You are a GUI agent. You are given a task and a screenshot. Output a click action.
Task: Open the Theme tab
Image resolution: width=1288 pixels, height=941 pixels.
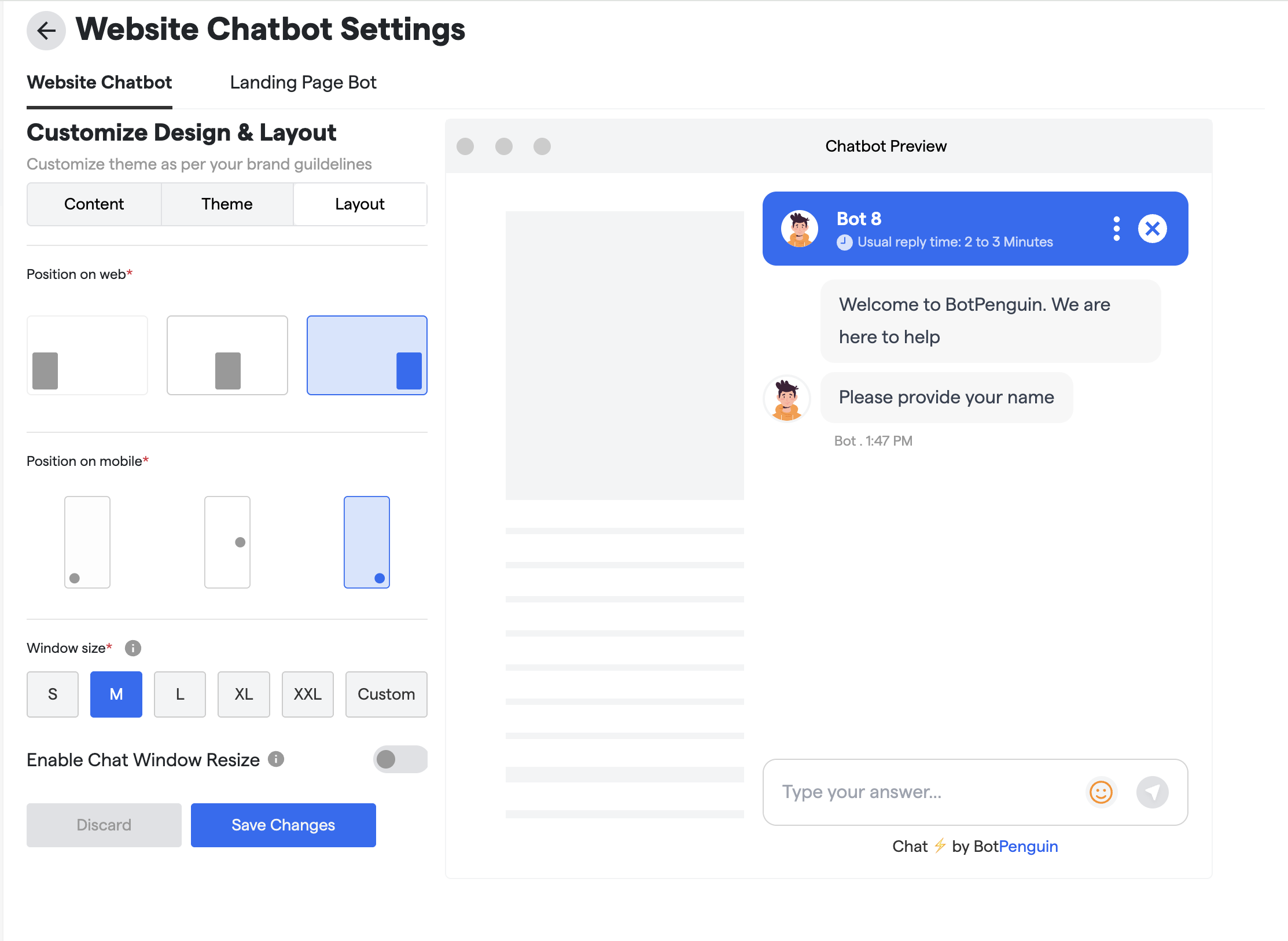coord(227,204)
